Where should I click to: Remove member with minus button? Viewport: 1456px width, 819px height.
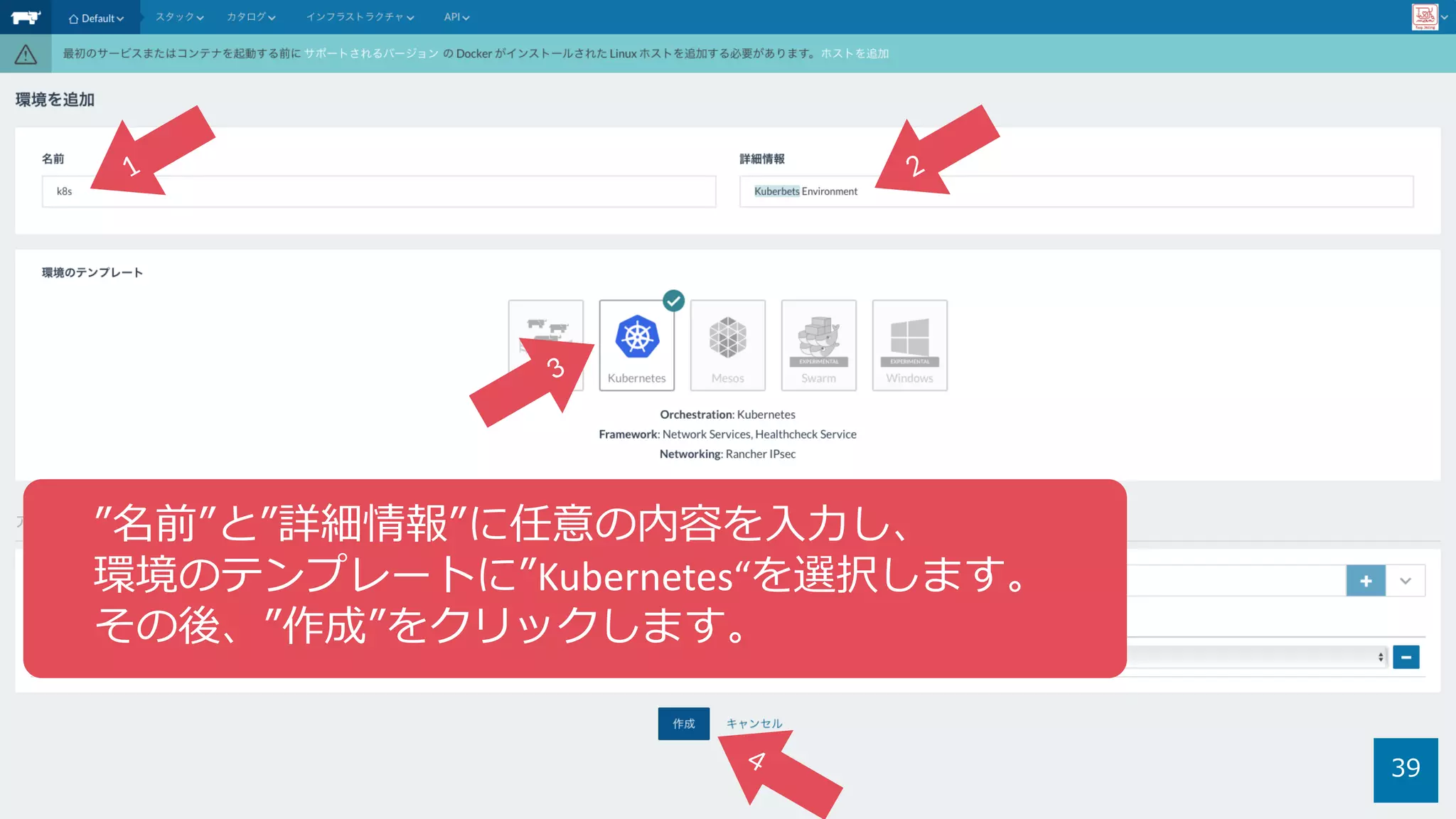click(1406, 657)
